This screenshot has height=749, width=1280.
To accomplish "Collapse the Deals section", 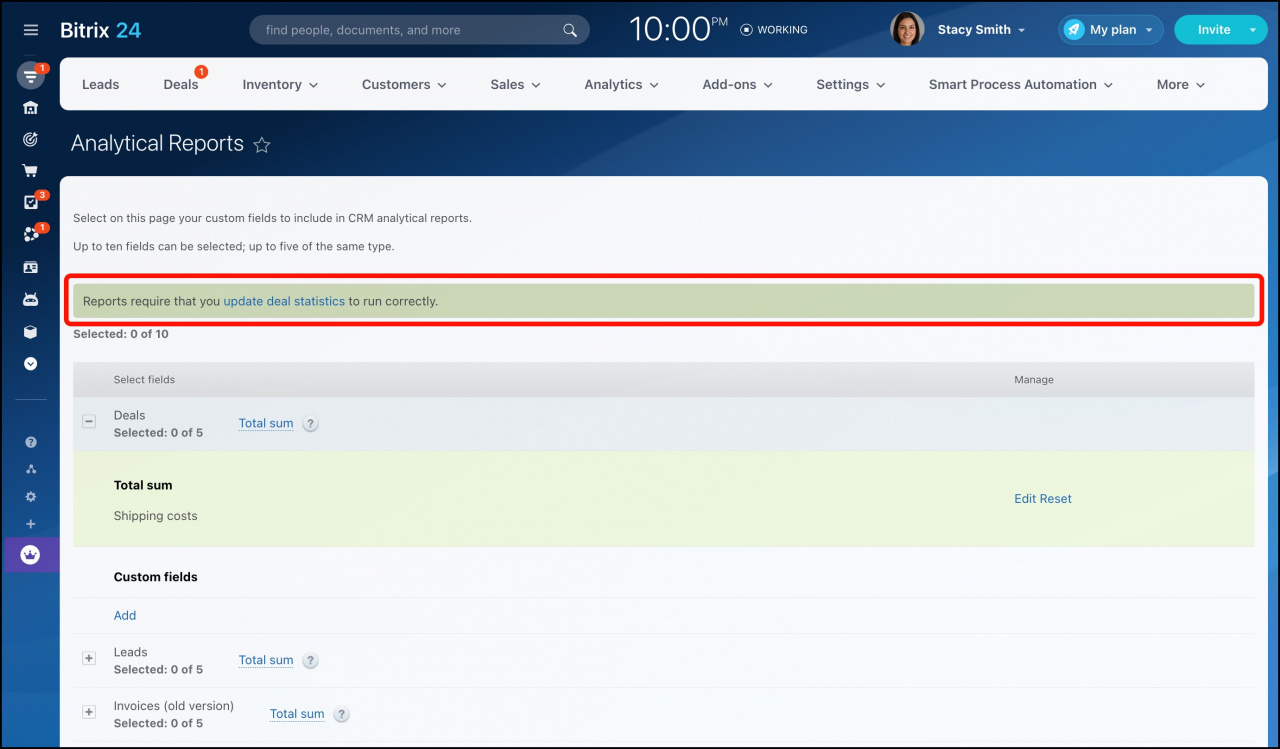I will [x=89, y=422].
